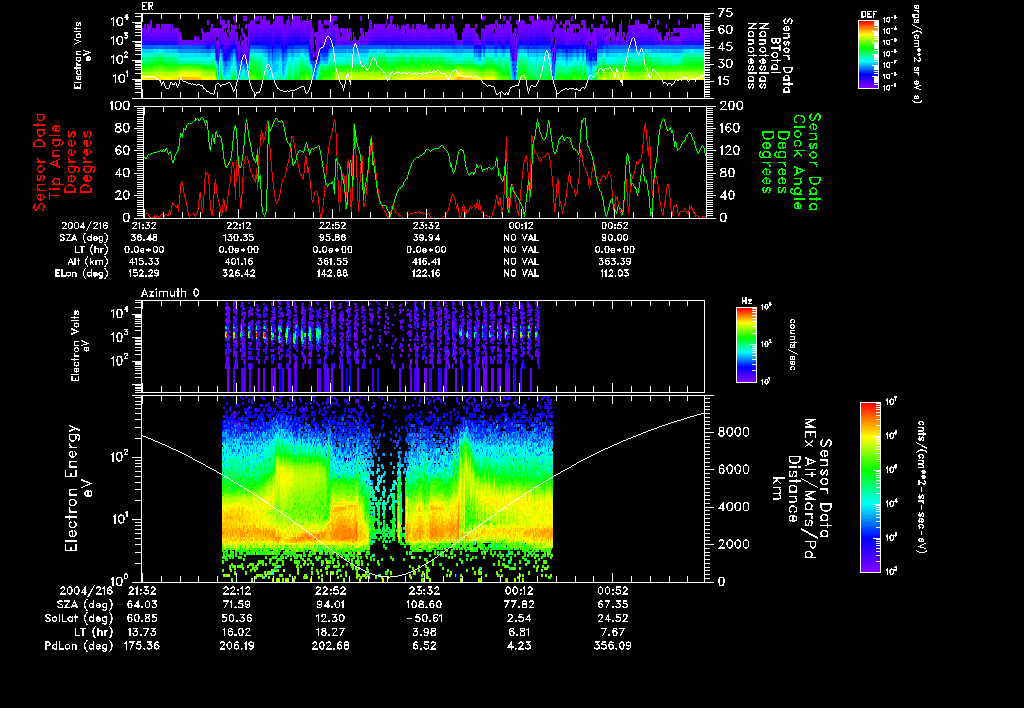This screenshot has width=1024, height=708.
Task: Click upper table Alt value '416.41'
Action: (426, 261)
